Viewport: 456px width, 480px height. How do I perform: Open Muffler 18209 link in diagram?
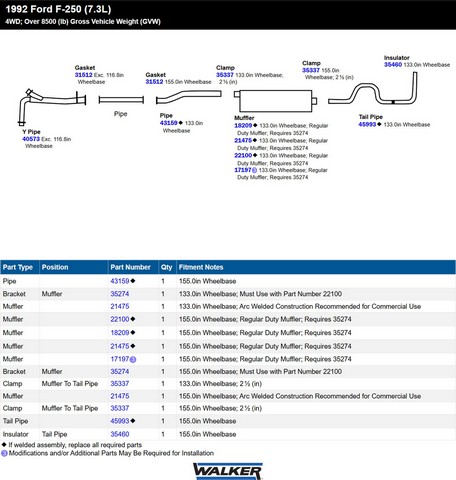point(243,126)
